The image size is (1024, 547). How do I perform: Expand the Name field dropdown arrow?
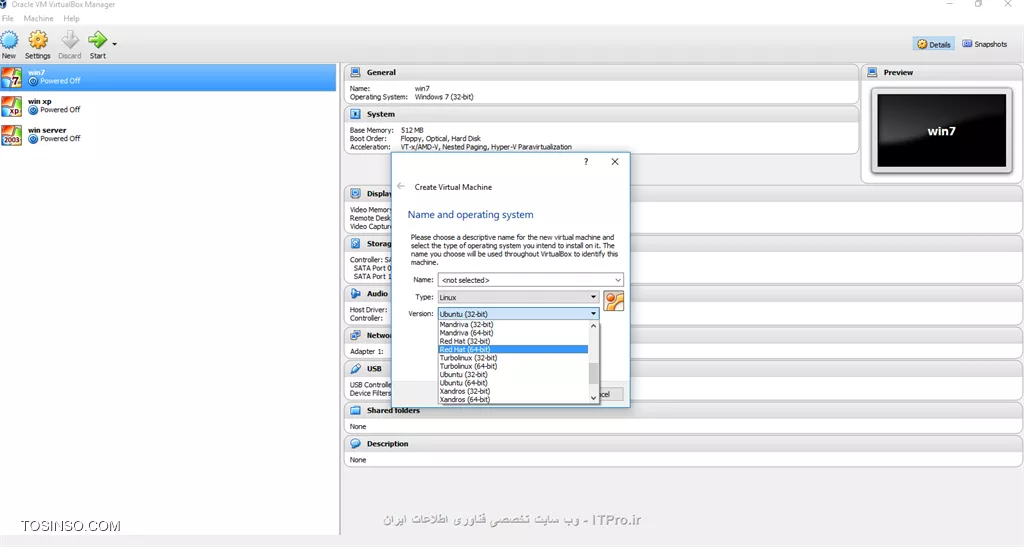click(x=618, y=280)
